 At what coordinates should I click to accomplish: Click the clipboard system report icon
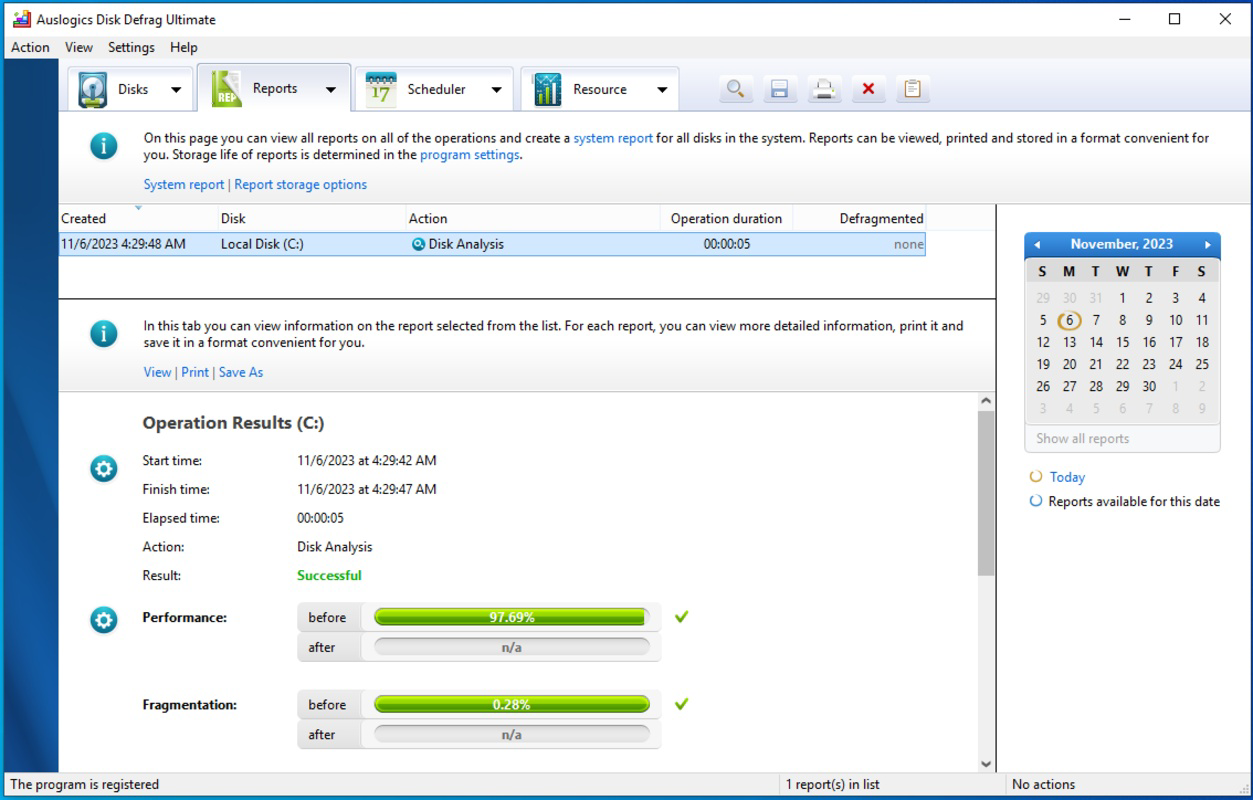coord(912,89)
